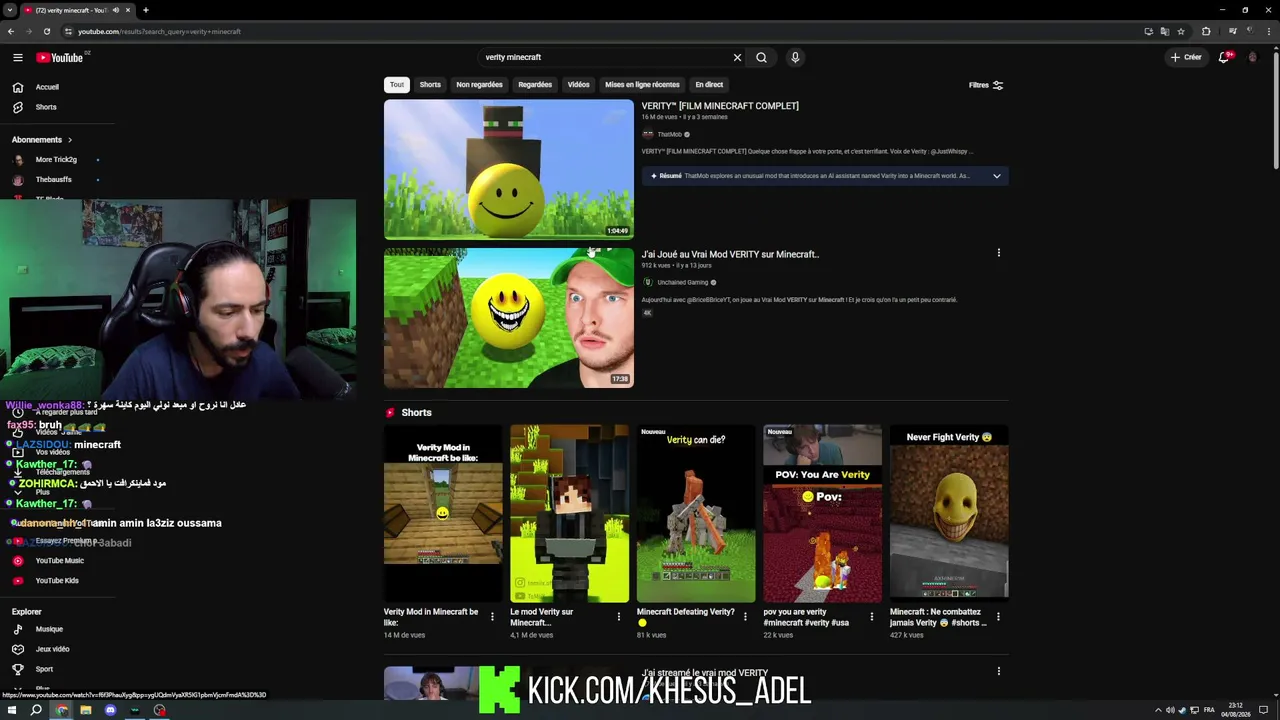The image size is (1280, 720).
Task: Open the notifications bell
Action: (1224, 57)
